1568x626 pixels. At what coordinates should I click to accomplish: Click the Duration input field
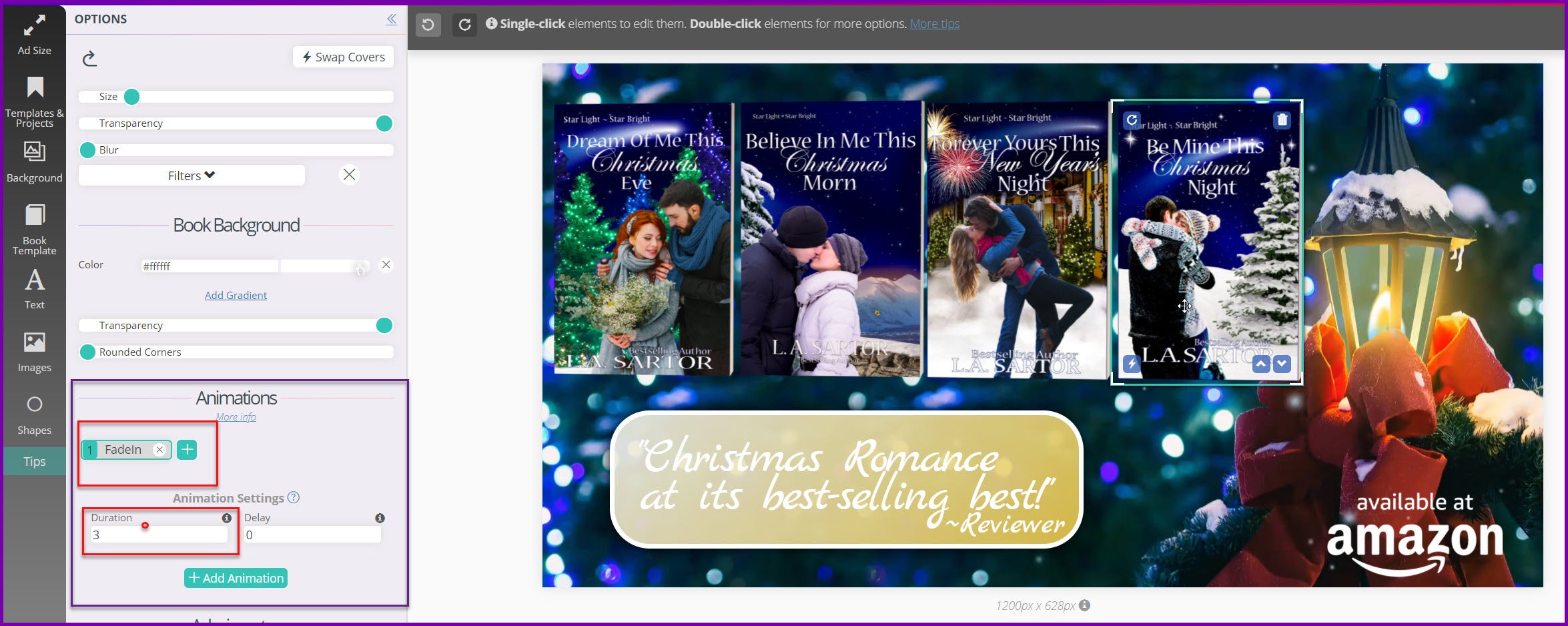(159, 535)
